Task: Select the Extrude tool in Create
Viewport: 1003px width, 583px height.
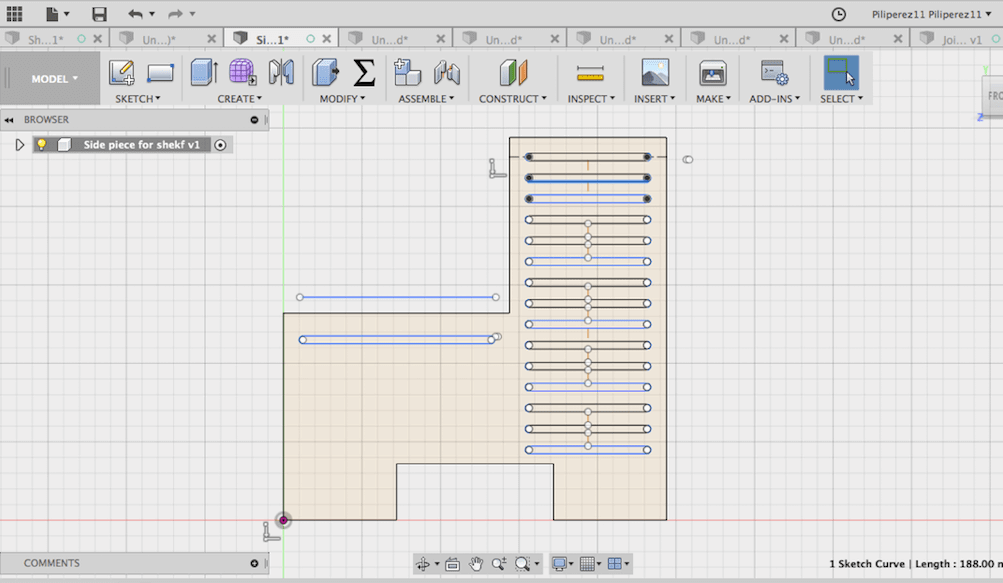Action: point(204,73)
